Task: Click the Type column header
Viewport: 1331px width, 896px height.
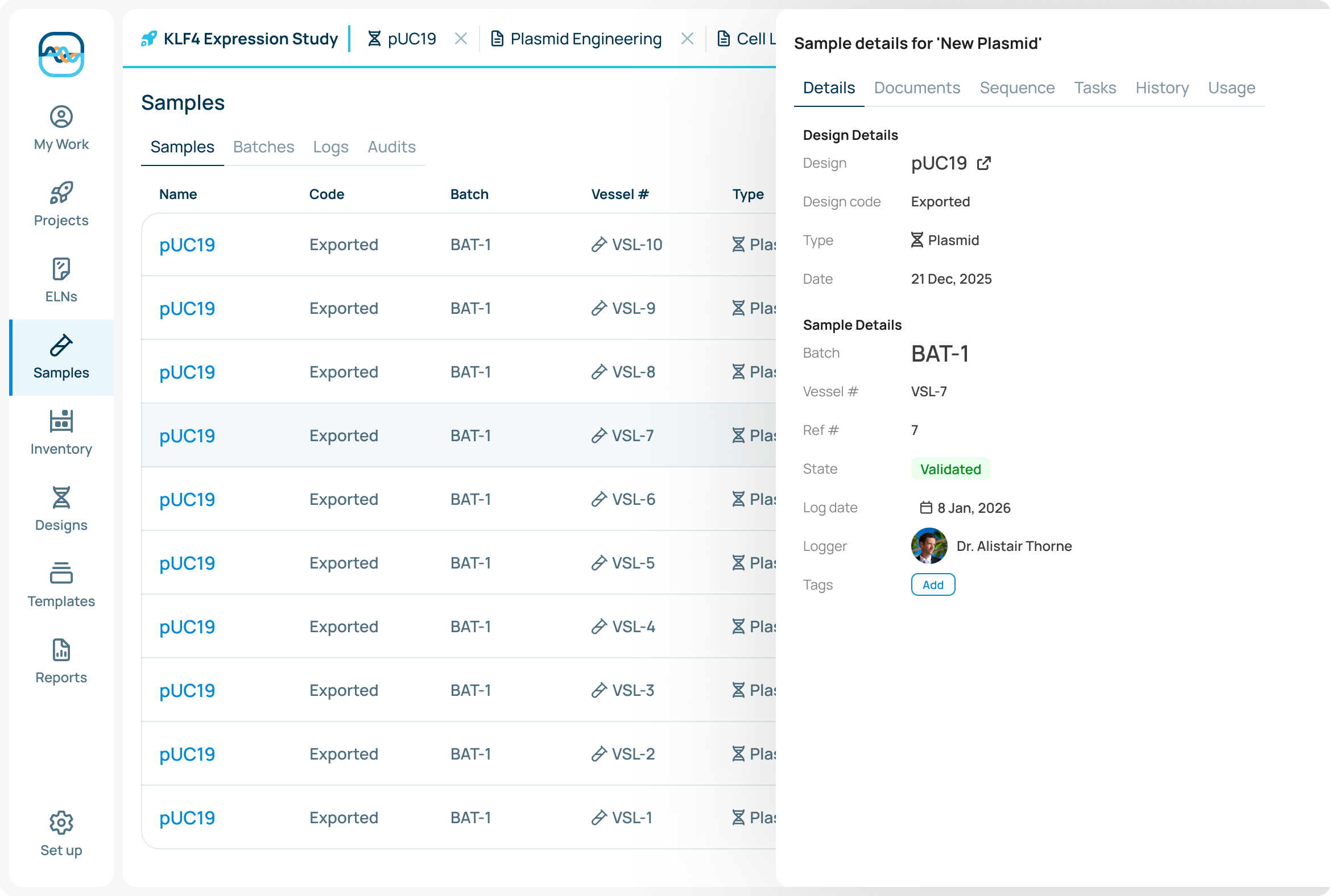Action: (x=748, y=194)
